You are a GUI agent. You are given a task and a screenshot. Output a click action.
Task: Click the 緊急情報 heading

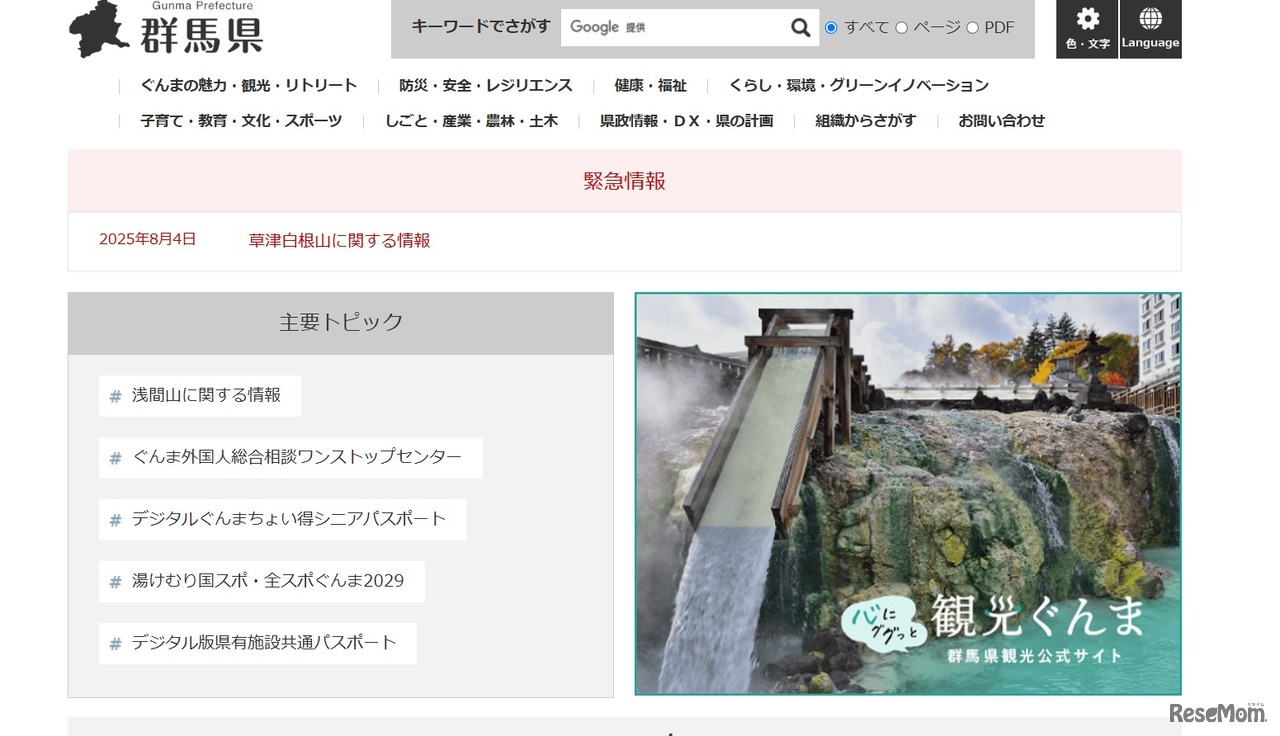[x=625, y=181]
